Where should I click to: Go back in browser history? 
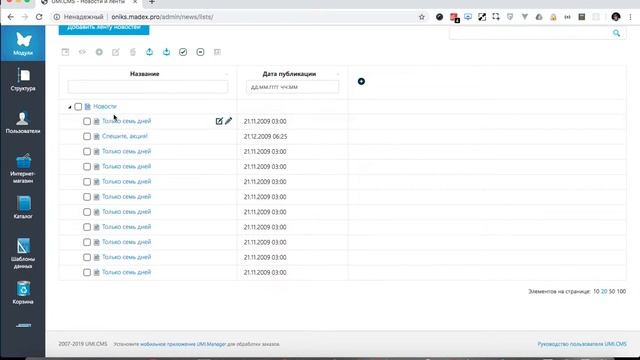pos(11,17)
